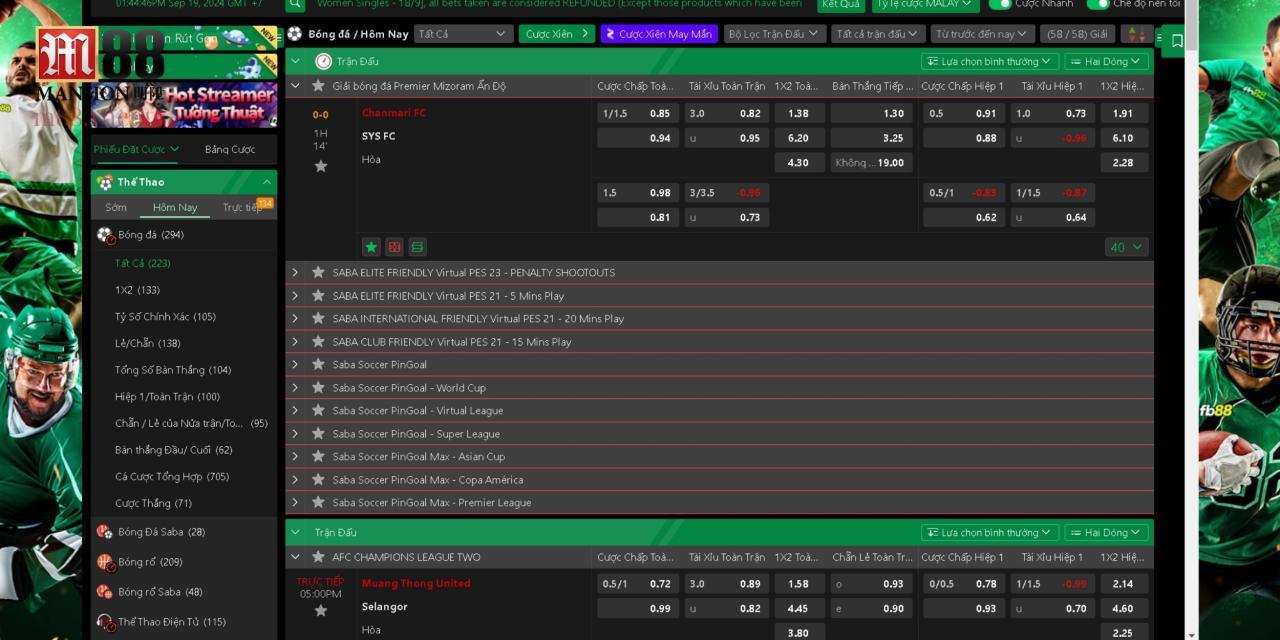Click the Bóng rổ Saba sidebar icon

[x=105, y=592]
